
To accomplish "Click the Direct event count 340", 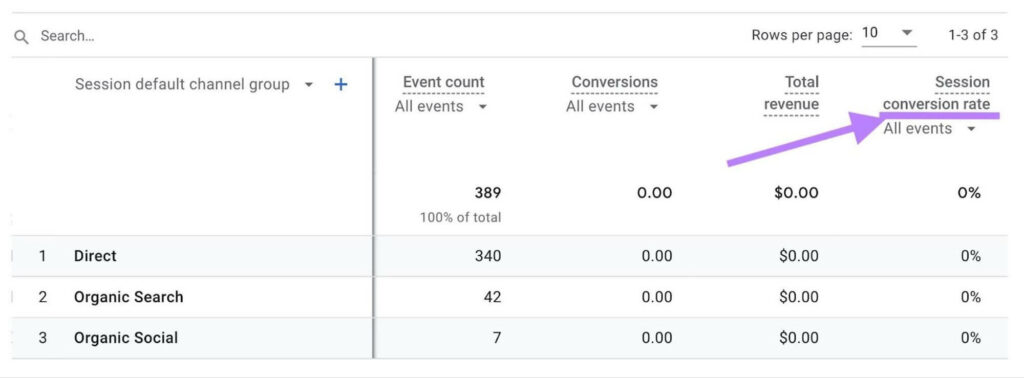I will coord(488,256).
